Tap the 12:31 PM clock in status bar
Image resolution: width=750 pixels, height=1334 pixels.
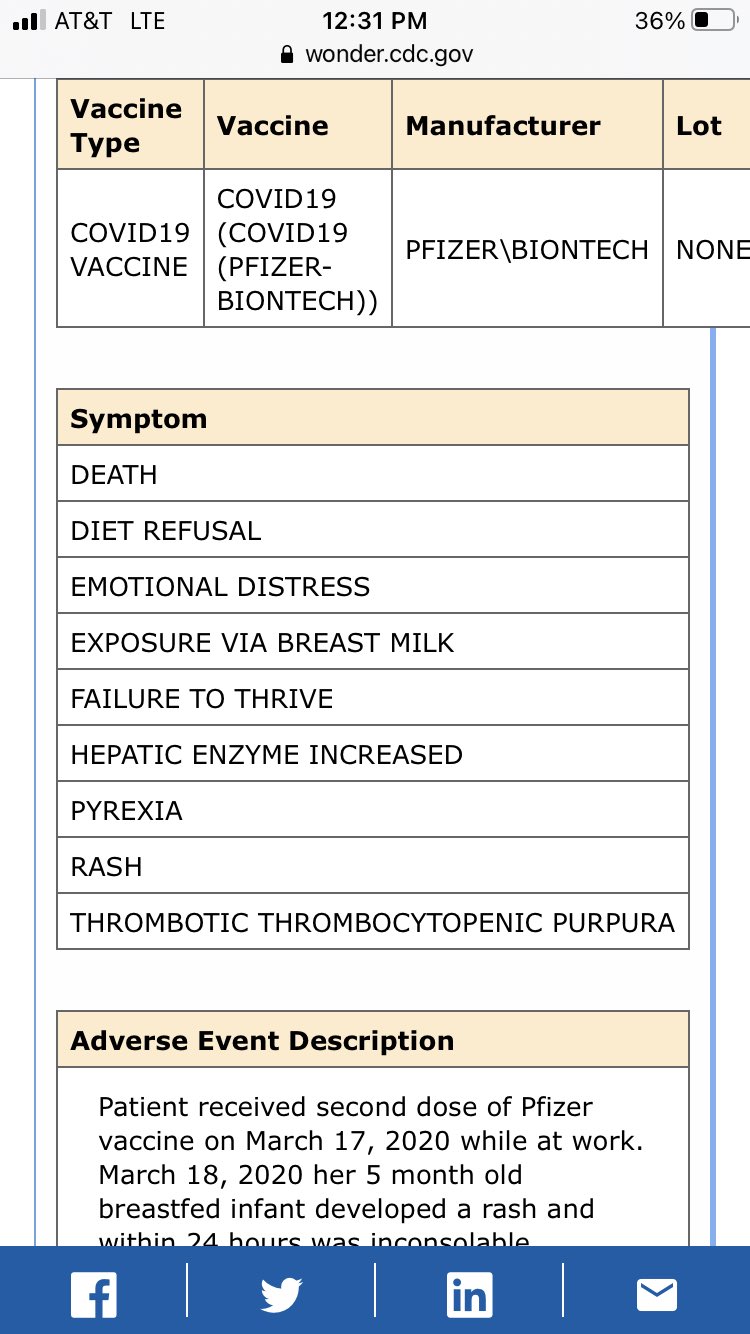[x=375, y=20]
